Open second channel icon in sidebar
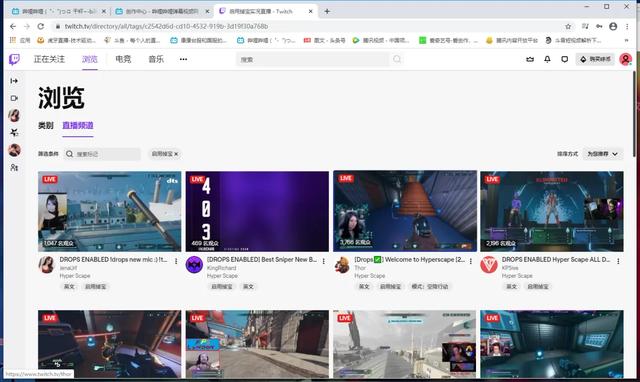This screenshot has height=382, width=640. pos(14,133)
